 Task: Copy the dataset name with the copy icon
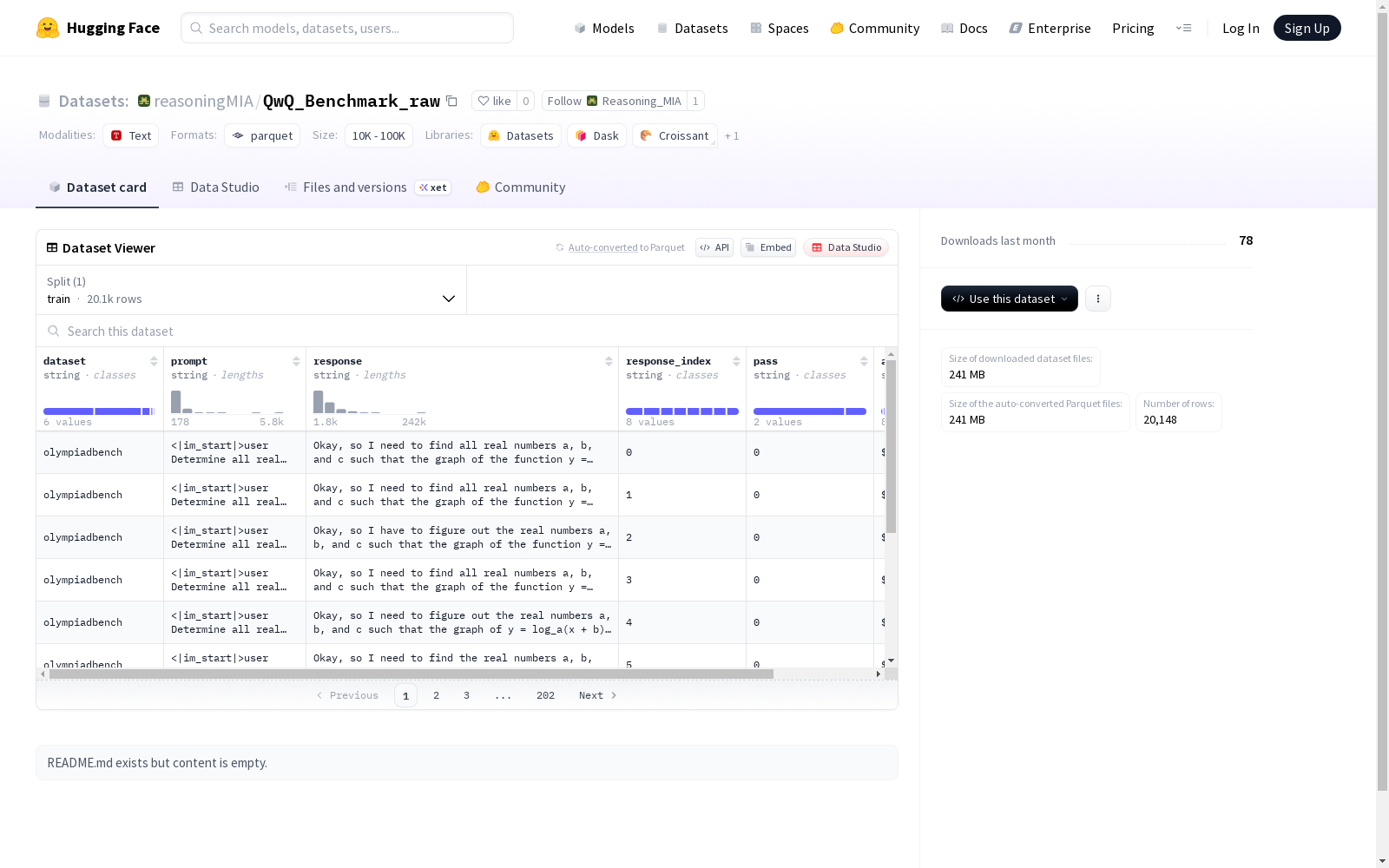[x=451, y=101]
